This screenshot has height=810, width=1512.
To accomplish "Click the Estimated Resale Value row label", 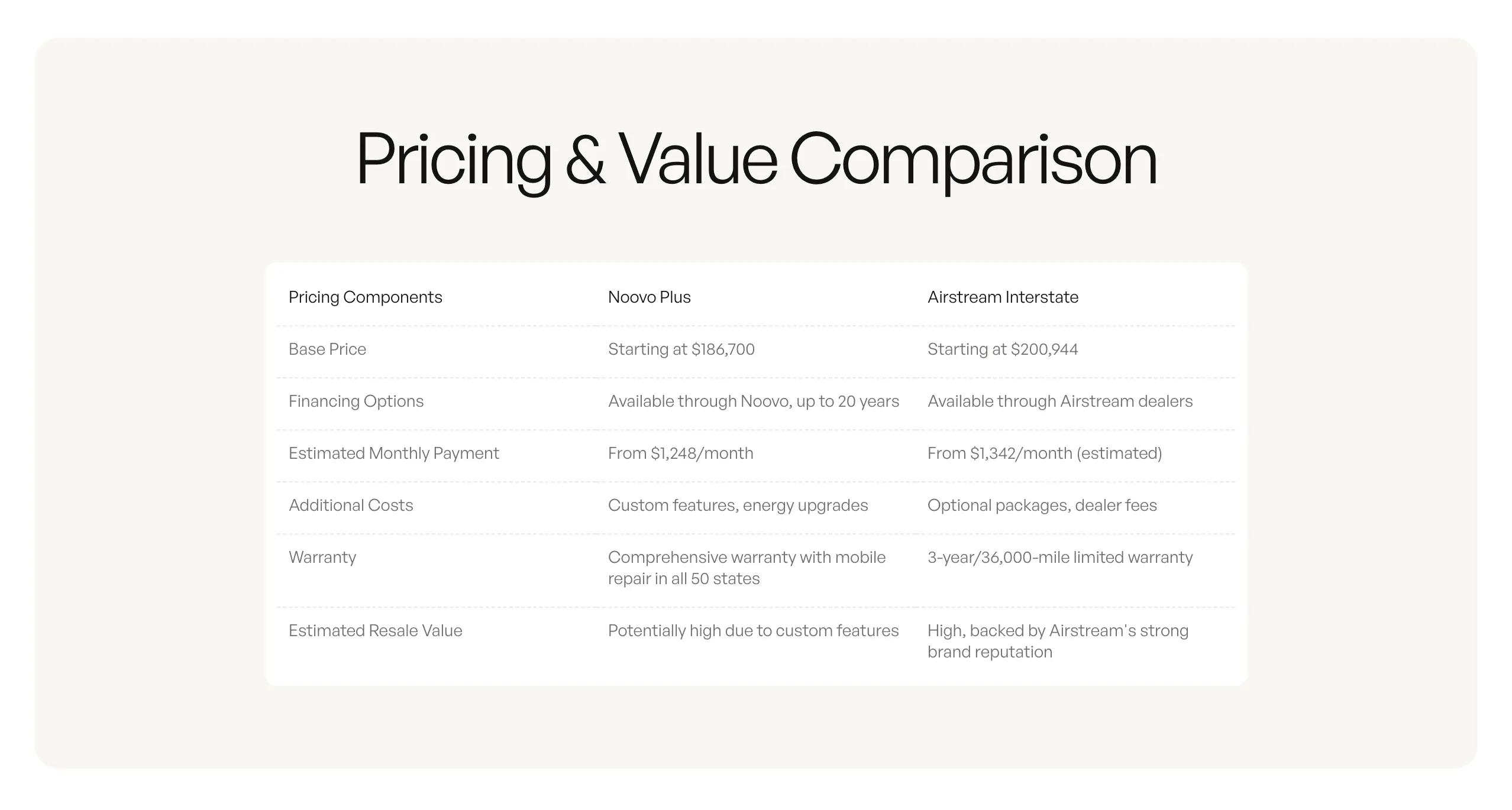I will [x=376, y=630].
